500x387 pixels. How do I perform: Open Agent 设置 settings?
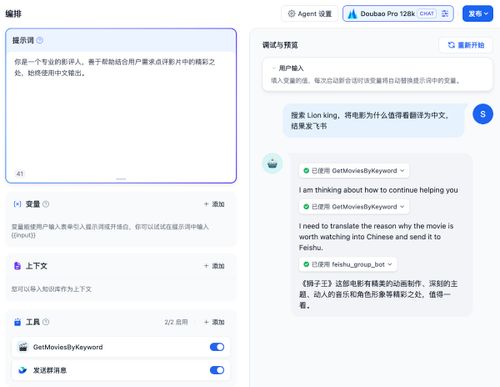[x=309, y=14]
